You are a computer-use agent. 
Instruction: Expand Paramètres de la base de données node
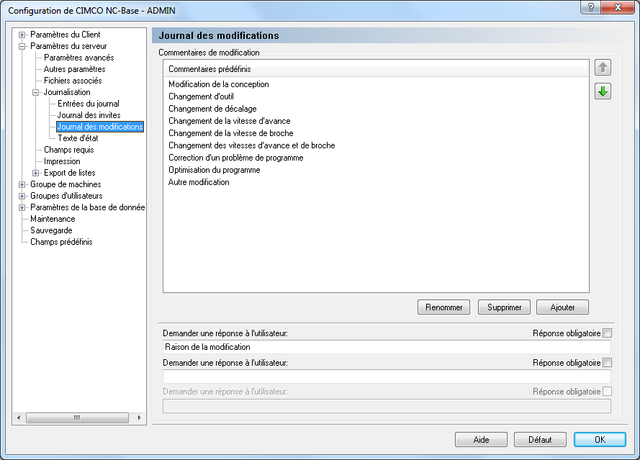point(22,207)
